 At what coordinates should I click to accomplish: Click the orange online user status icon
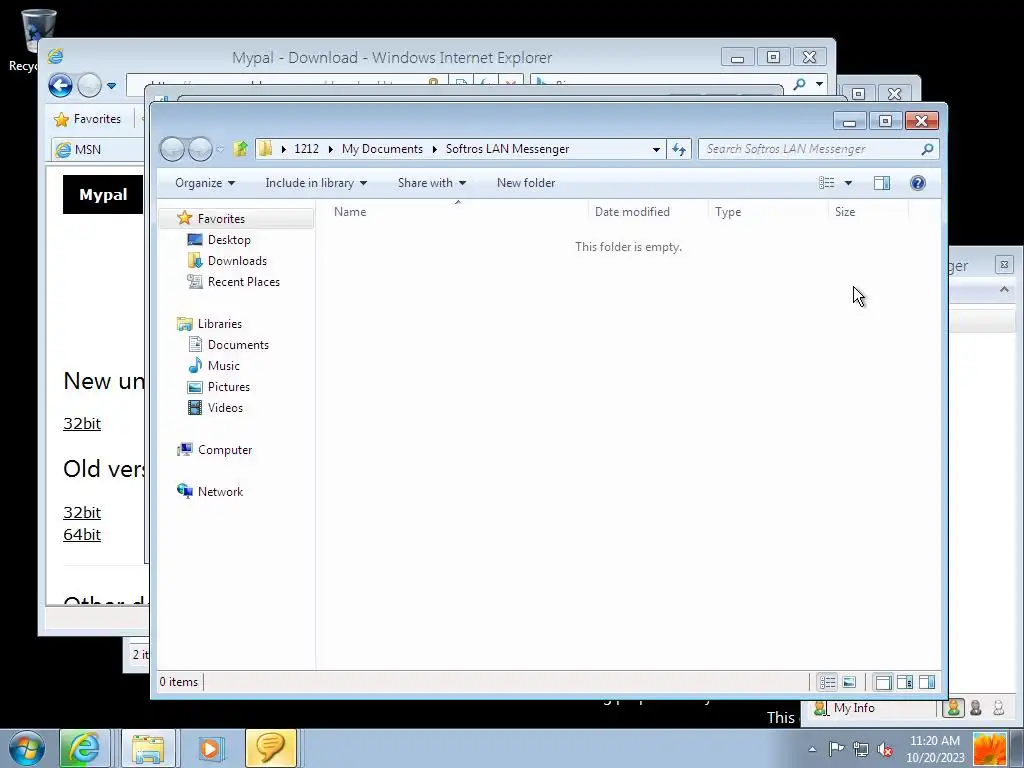tap(953, 708)
